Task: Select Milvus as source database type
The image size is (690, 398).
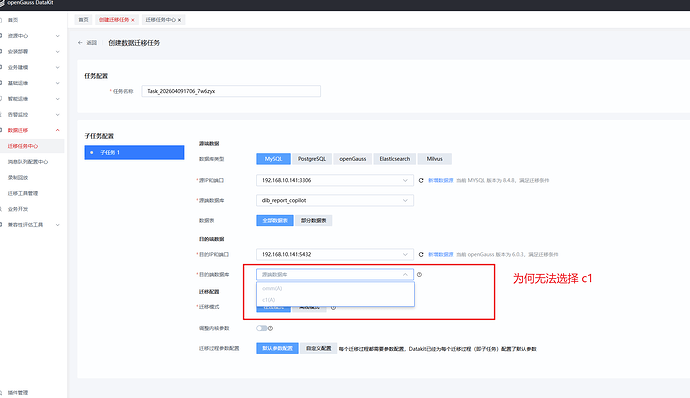Action: point(434,159)
